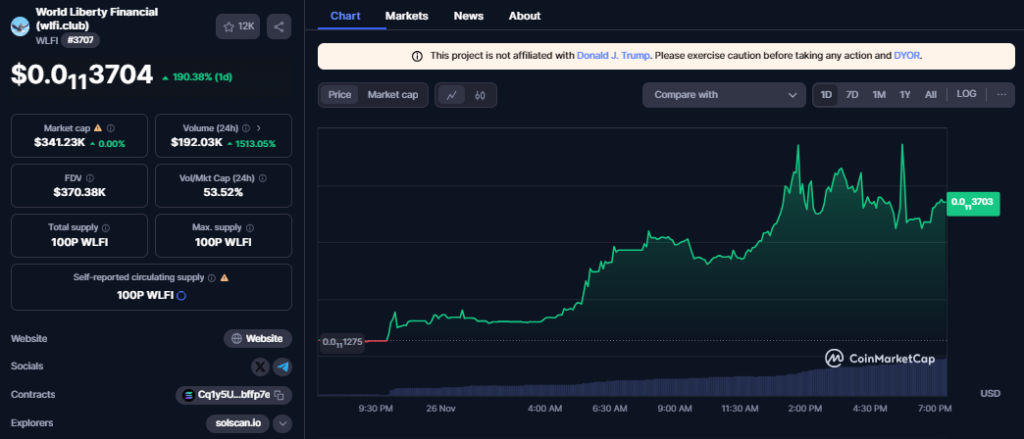The height and width of the screenshot is (439, 1024).
Task: Click the World Liberty Financial coin logo
Action: click(20, 27)
